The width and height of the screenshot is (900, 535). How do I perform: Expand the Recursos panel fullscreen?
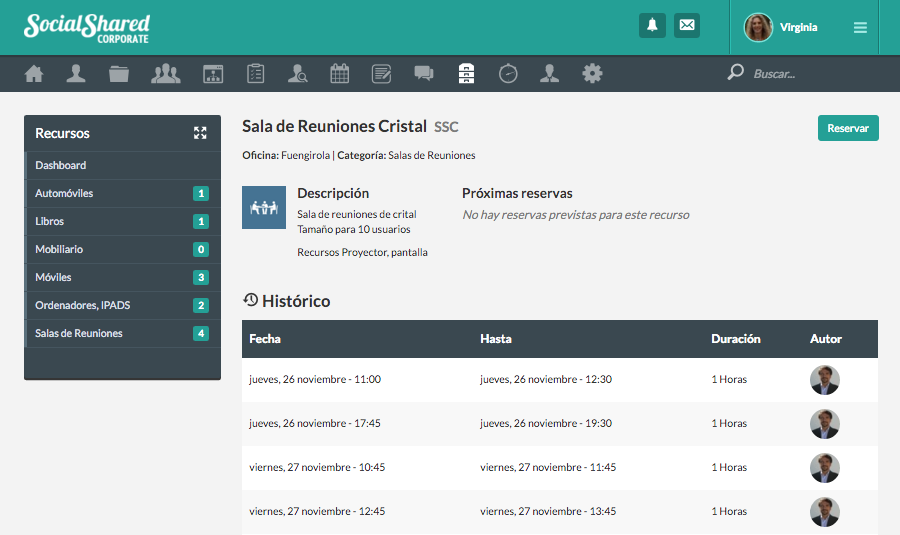coord(200,133)
